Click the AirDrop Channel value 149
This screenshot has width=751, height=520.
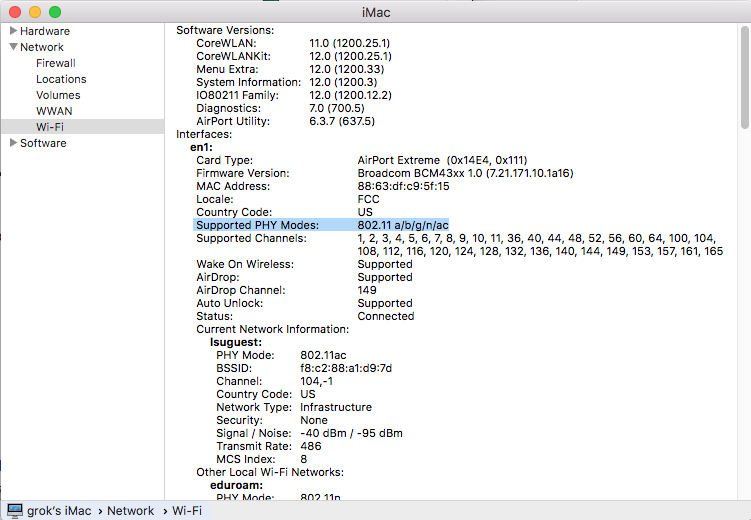tap(367, 290)
